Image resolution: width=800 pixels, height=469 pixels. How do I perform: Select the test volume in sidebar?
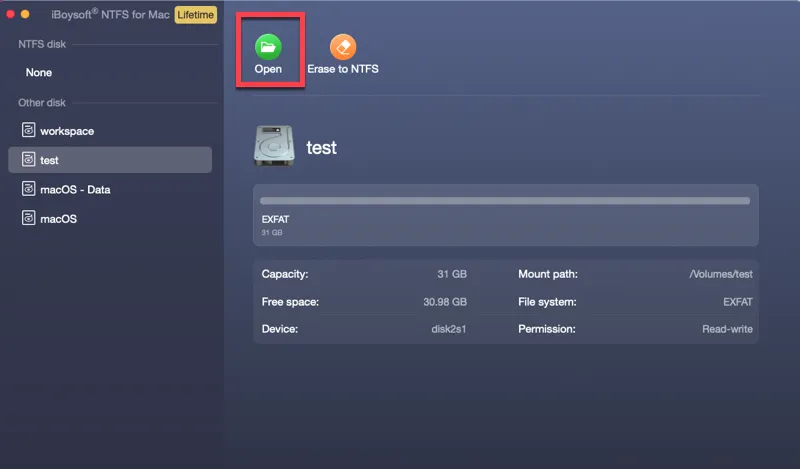(x=50, y=160)
